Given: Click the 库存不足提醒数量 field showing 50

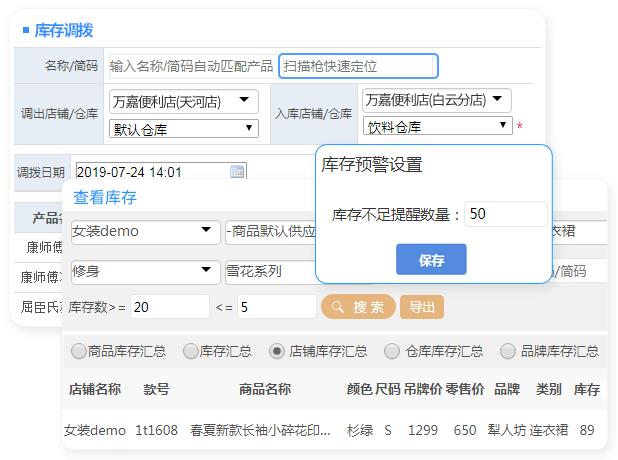Looking at the screenshot, I should point(506,214).
